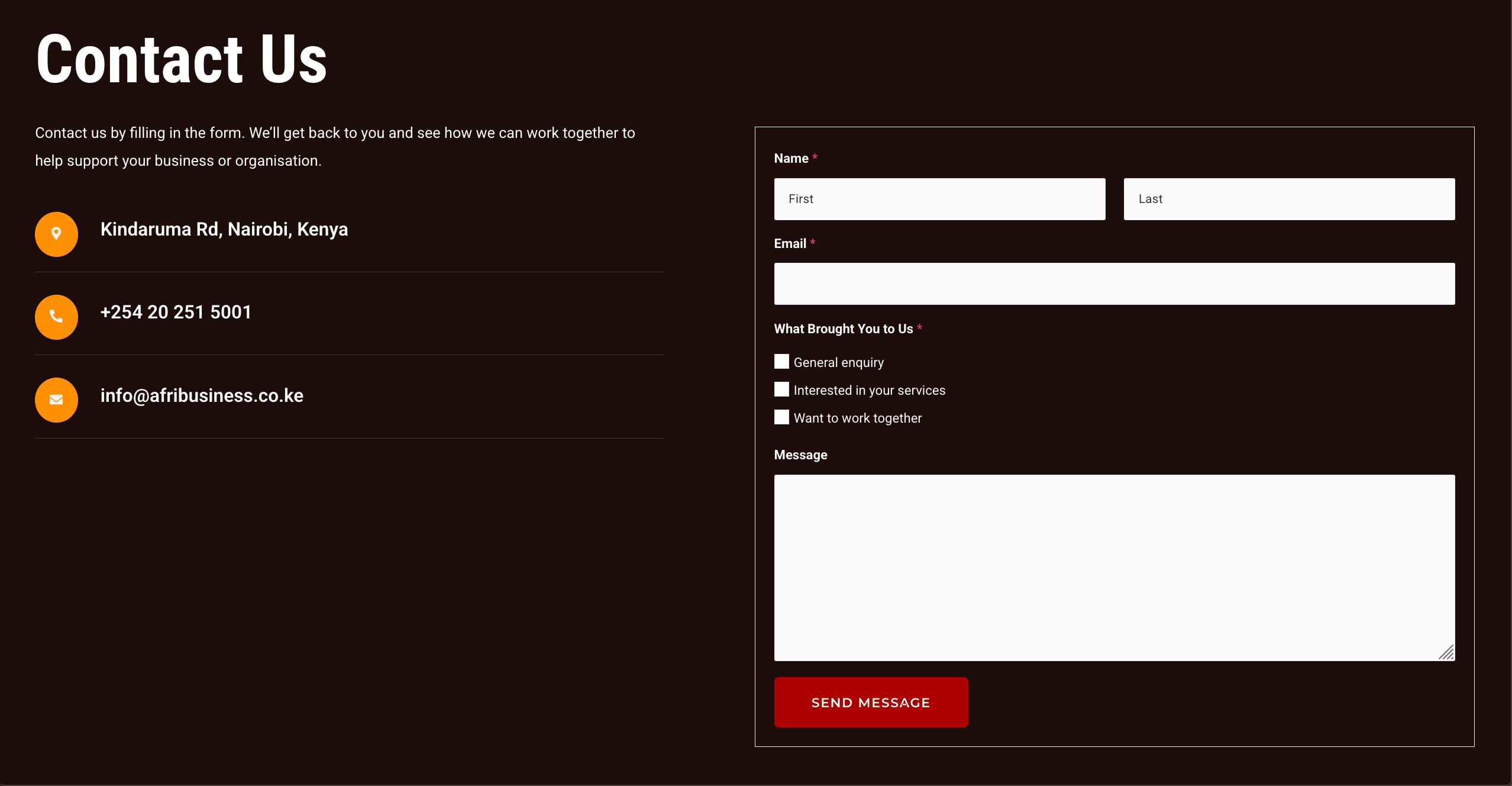This screenshot has width=1512, height=786.
Task: Tick the General enquiry checkbox
Action: [781, 362]
